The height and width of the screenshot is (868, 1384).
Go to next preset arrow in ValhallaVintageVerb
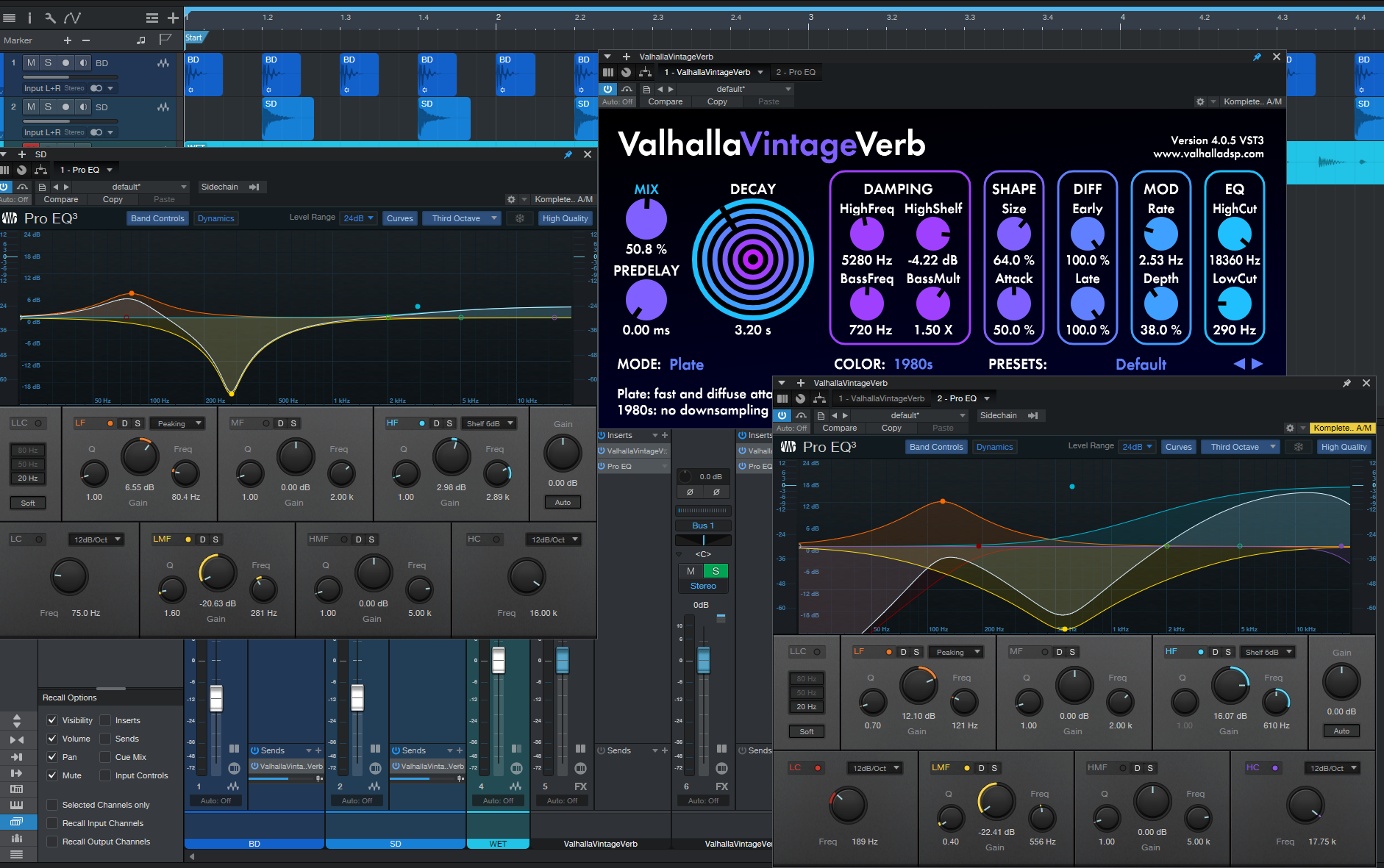(x=1257, y=364)
